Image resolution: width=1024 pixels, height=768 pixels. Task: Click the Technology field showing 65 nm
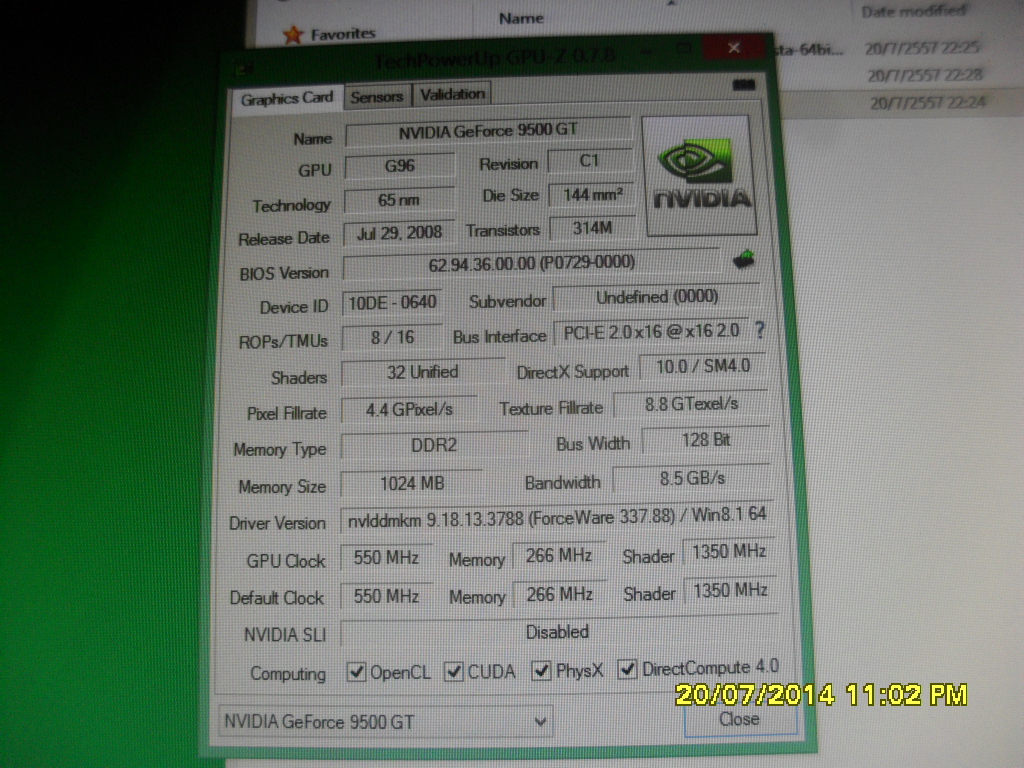(398, 199)
